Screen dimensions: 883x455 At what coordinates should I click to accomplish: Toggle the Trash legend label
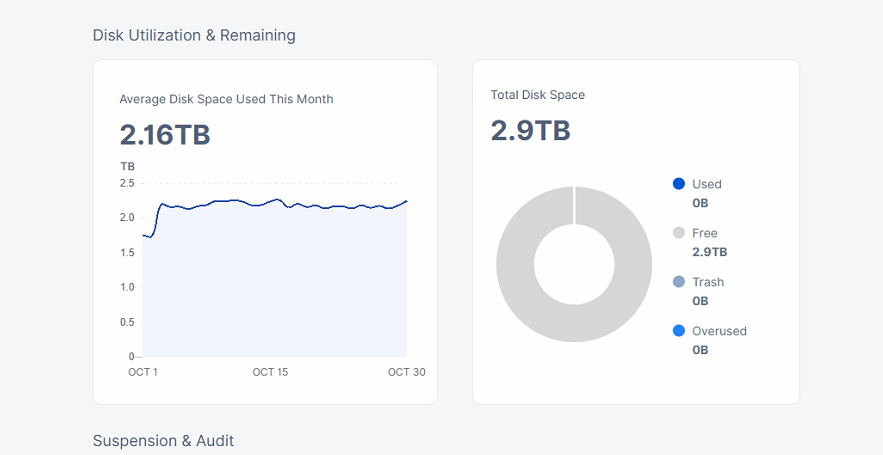tap(708, 282)
